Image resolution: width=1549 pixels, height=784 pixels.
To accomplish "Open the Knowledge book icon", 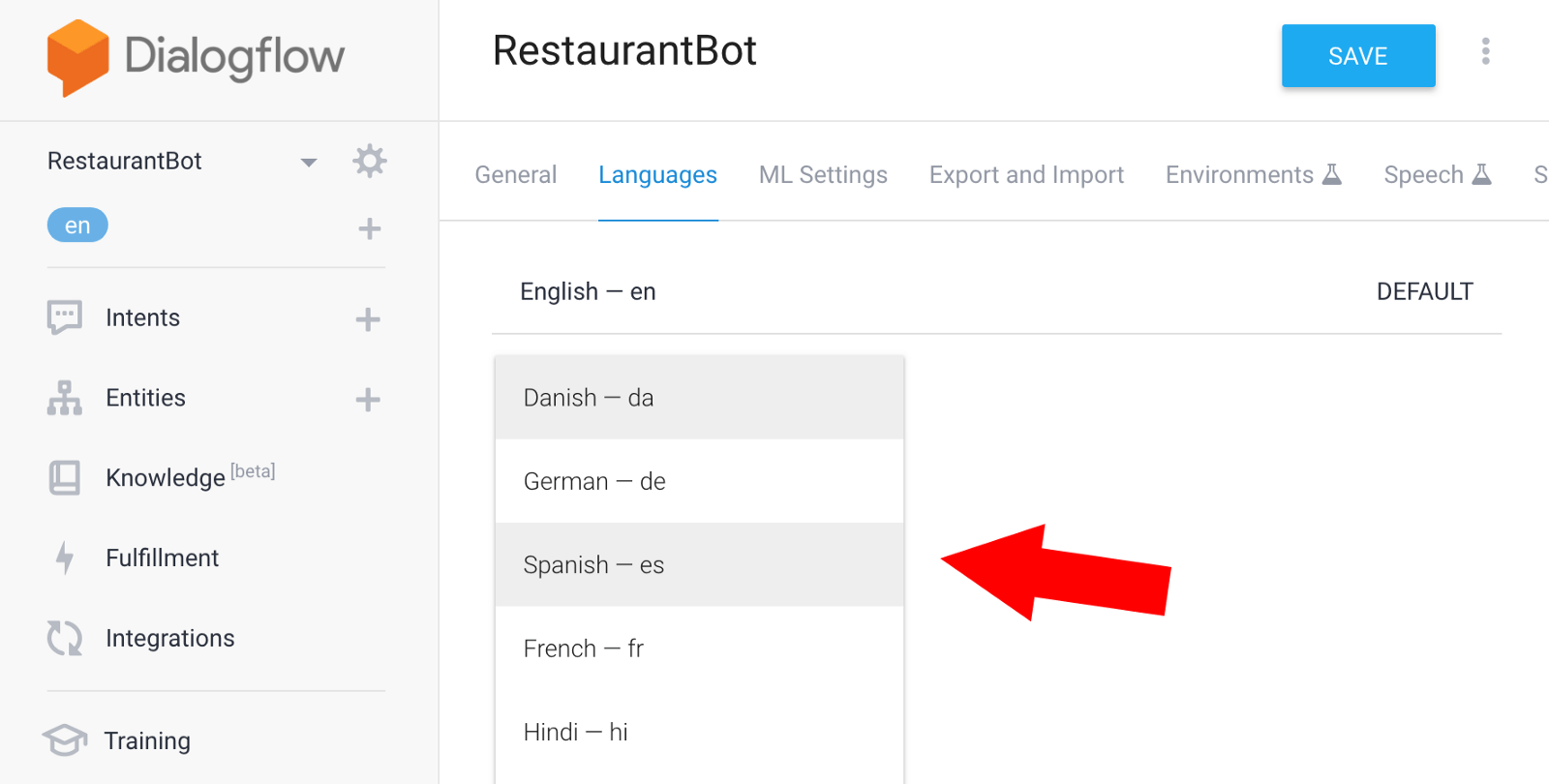I will point(65,478).
